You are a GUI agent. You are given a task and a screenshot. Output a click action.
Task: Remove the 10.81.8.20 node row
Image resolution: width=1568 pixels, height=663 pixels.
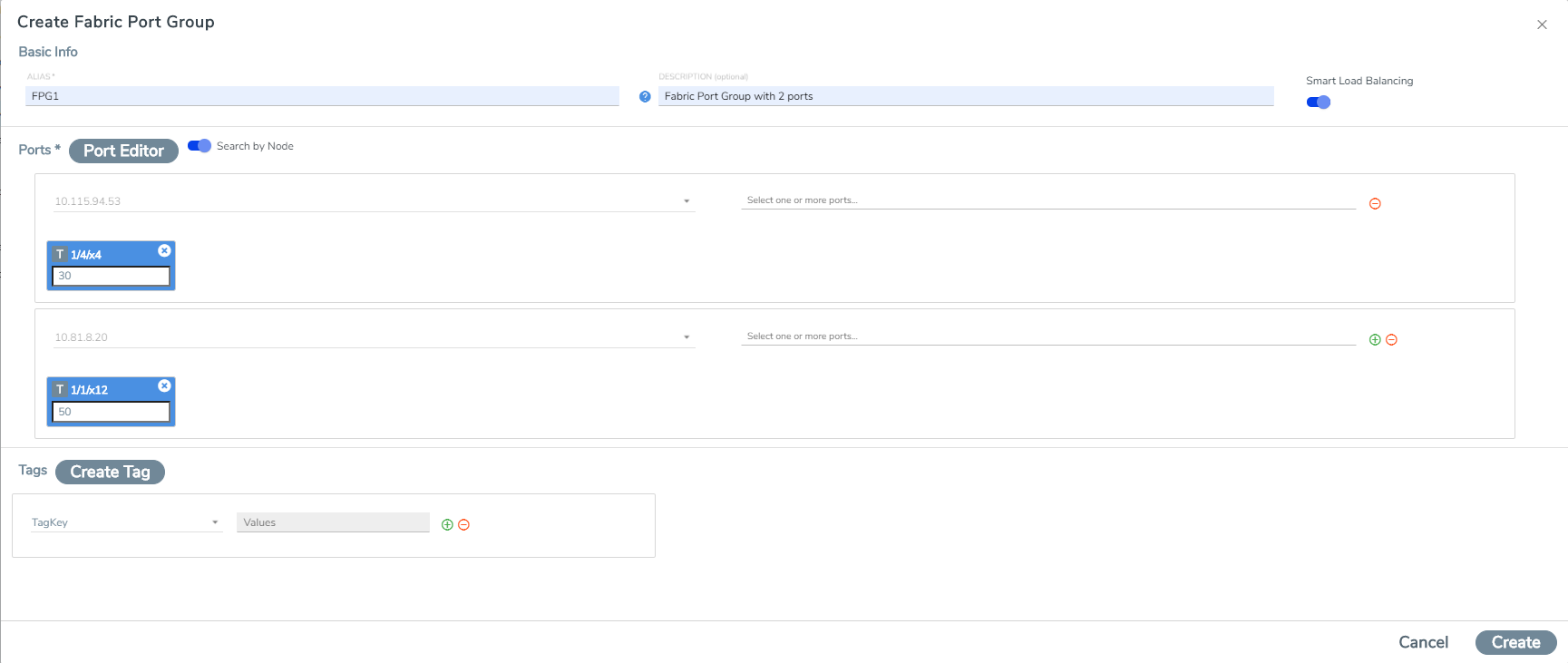1391,340
